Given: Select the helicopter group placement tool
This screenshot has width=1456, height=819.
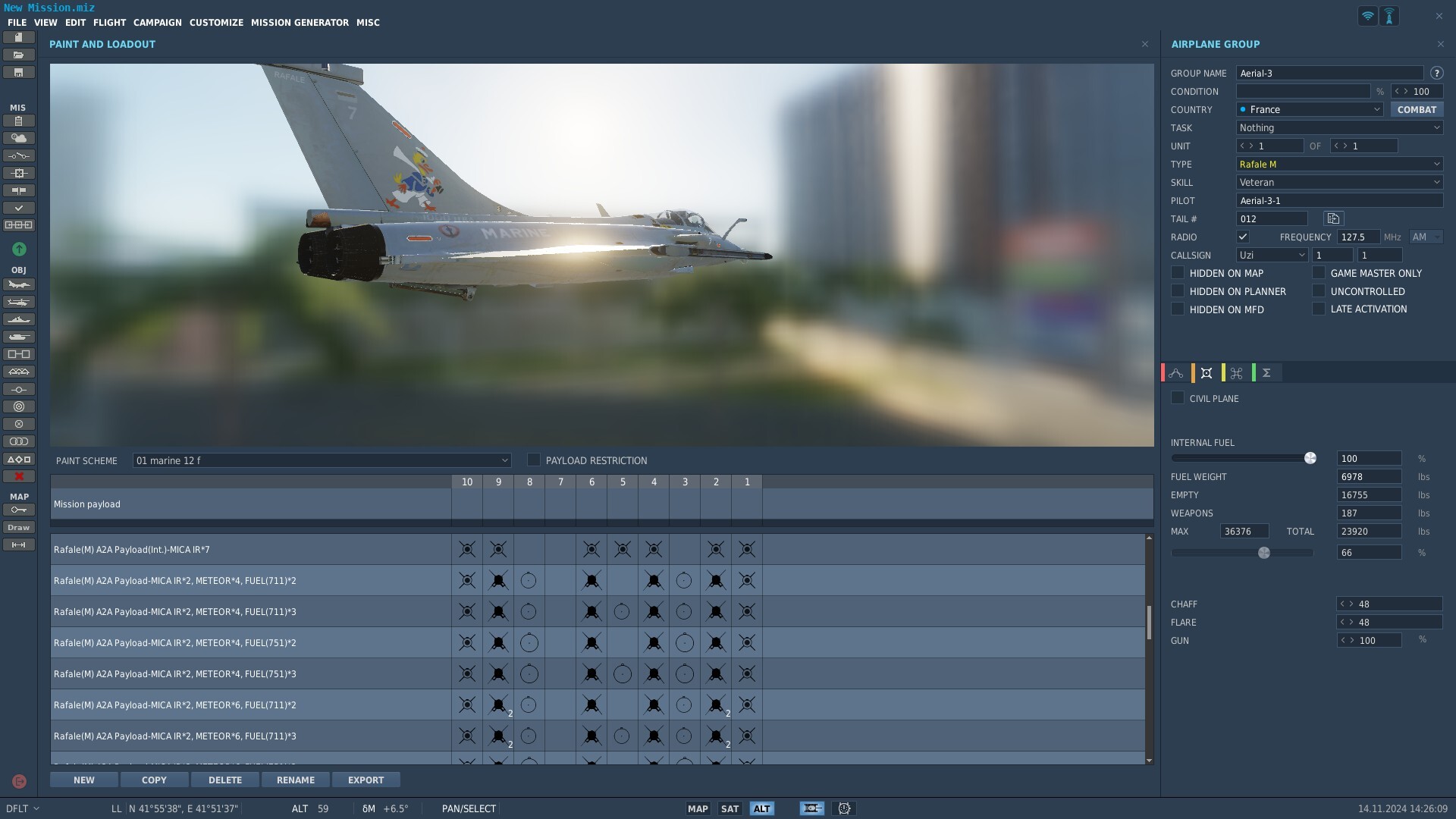Looking at the screenshot, I should click(19, 303).
